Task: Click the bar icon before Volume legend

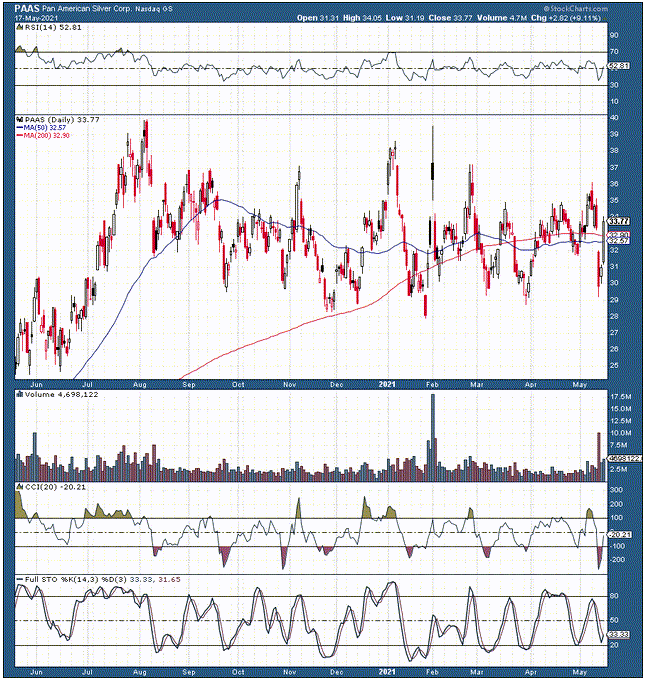Action: (20, 394)
